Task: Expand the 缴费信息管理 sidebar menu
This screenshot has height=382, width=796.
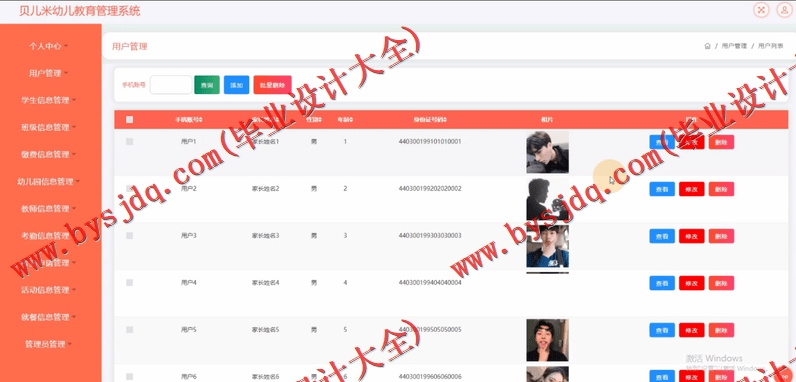Action: point(49,154)
